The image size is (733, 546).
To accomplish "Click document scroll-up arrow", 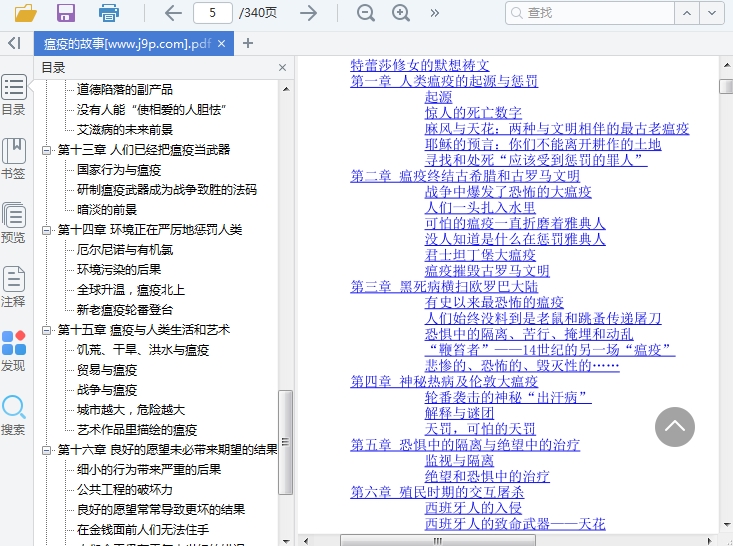I will click(726, 65).
